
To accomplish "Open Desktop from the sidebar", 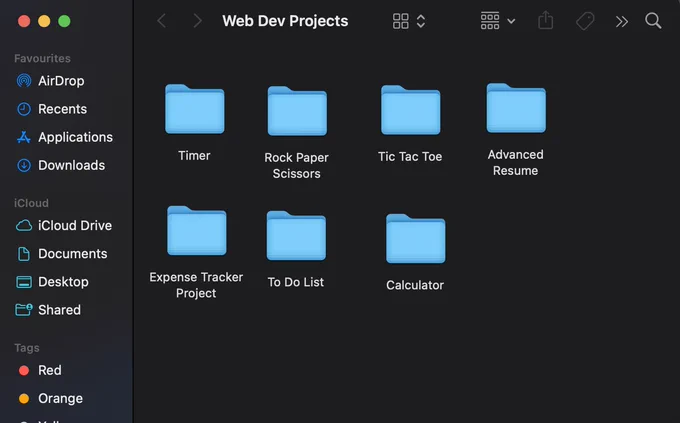I will coord(63,282).
